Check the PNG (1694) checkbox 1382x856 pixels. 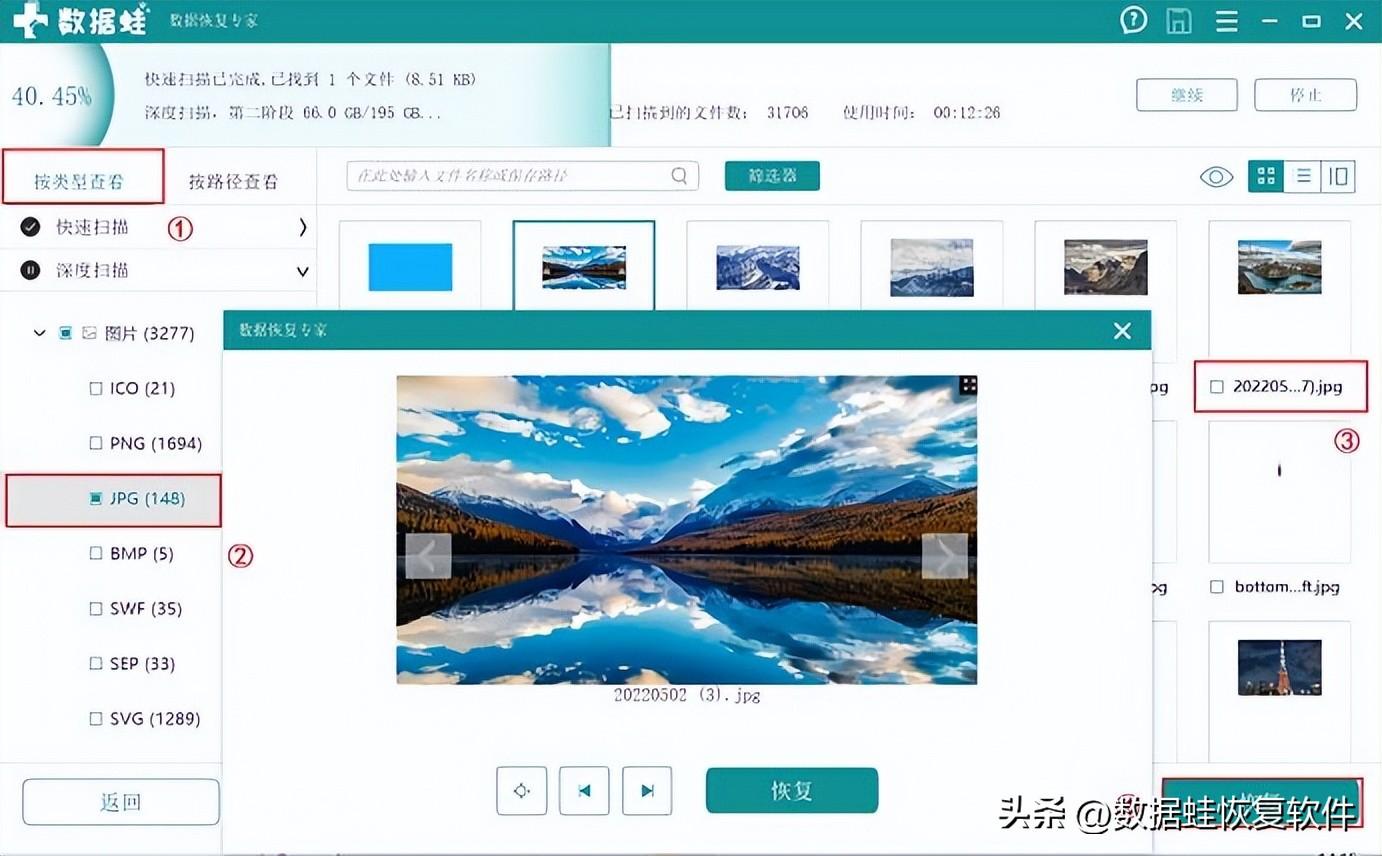tap(96, 443)
